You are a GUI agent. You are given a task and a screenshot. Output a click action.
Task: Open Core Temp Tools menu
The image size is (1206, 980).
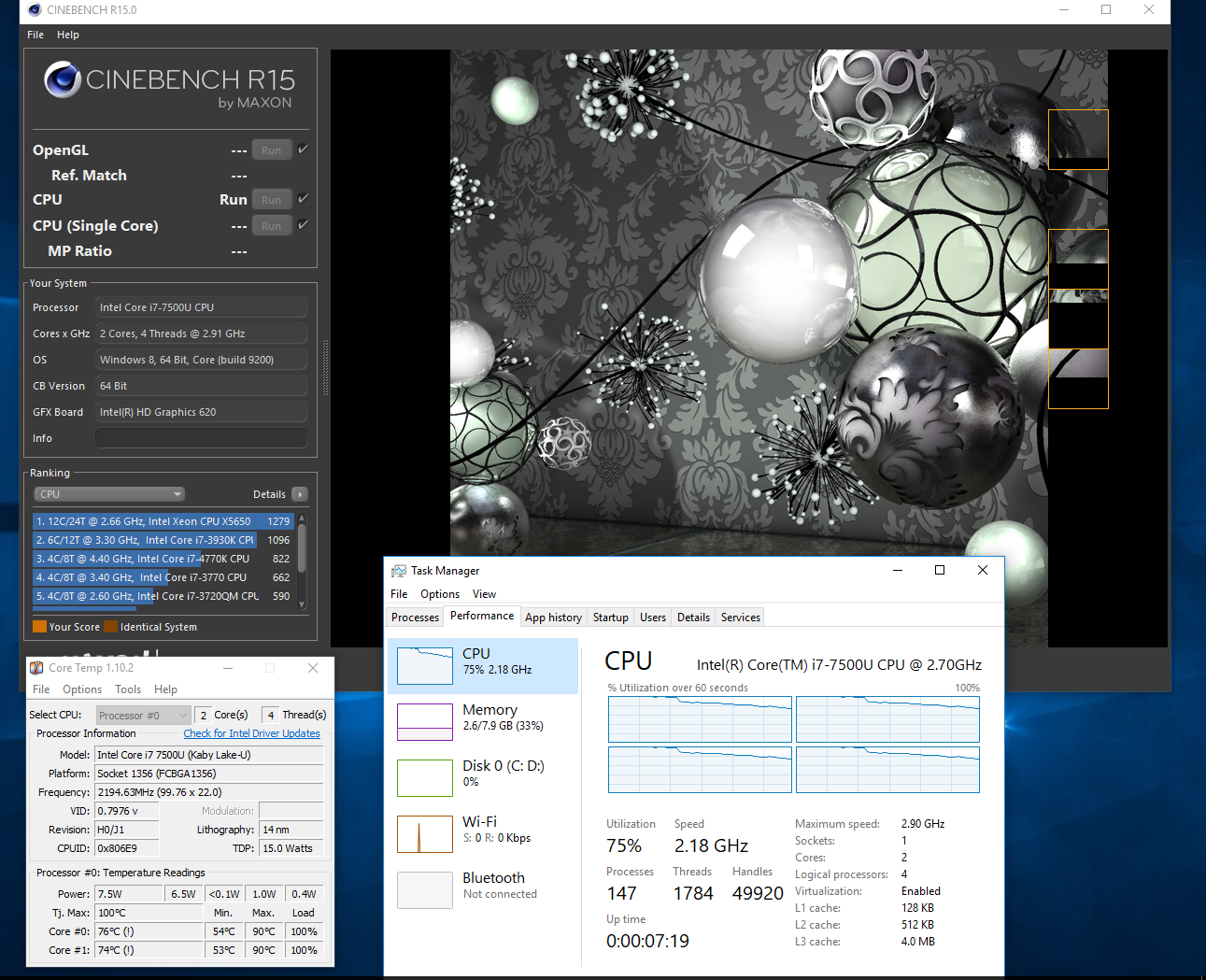pyautogui.click(x=128, y=689)
